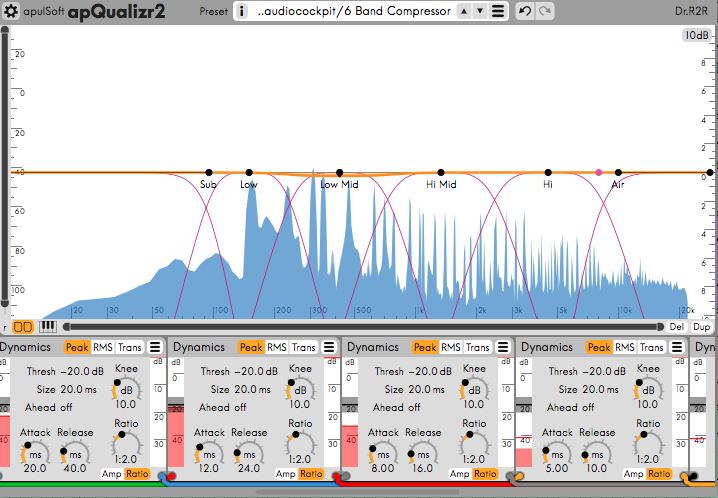The height and width of the screenshot is (498, 718).
Task: Click the Dr.R2R registration name
Action: coord(691,11)
